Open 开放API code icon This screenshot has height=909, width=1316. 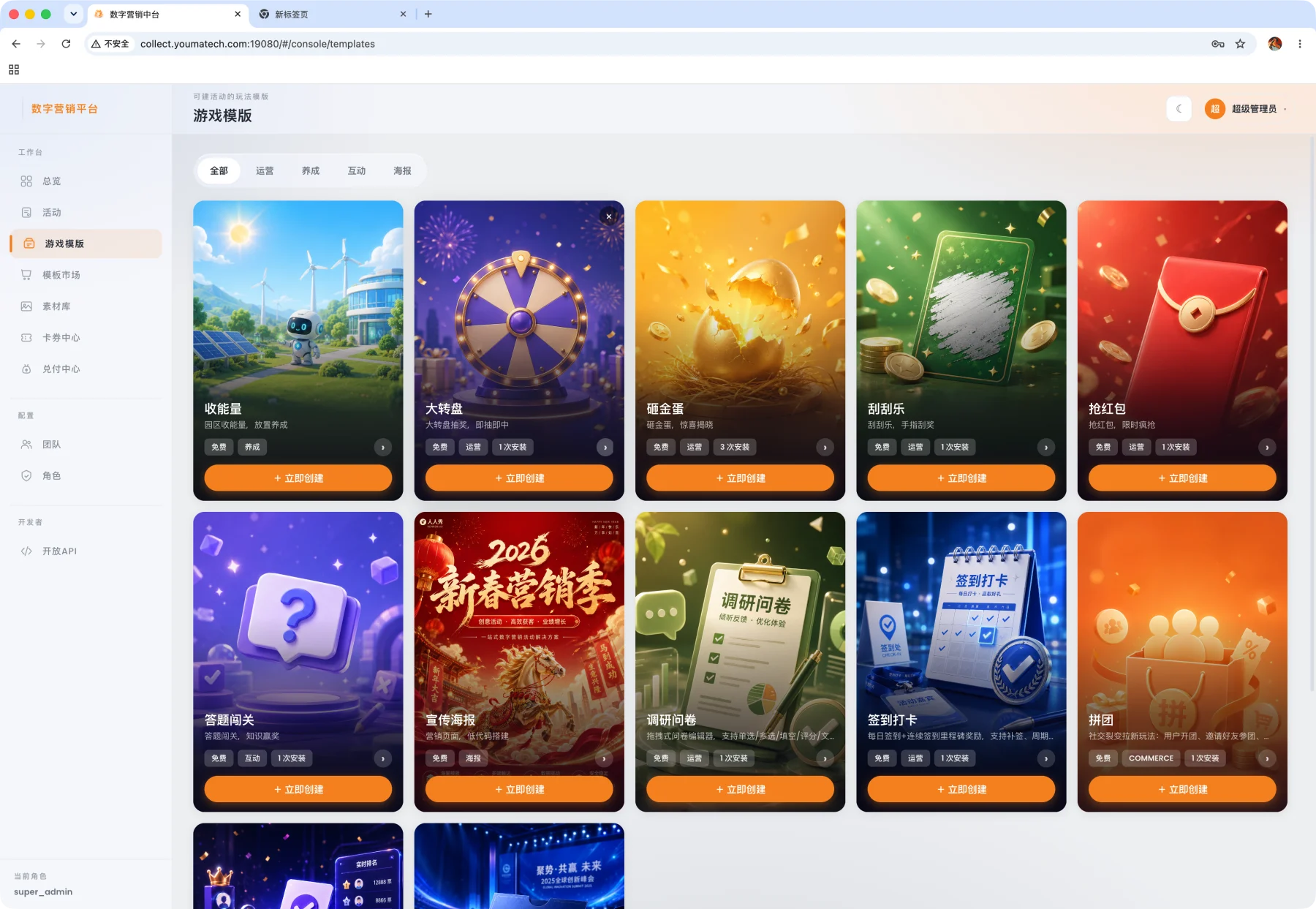26,551
